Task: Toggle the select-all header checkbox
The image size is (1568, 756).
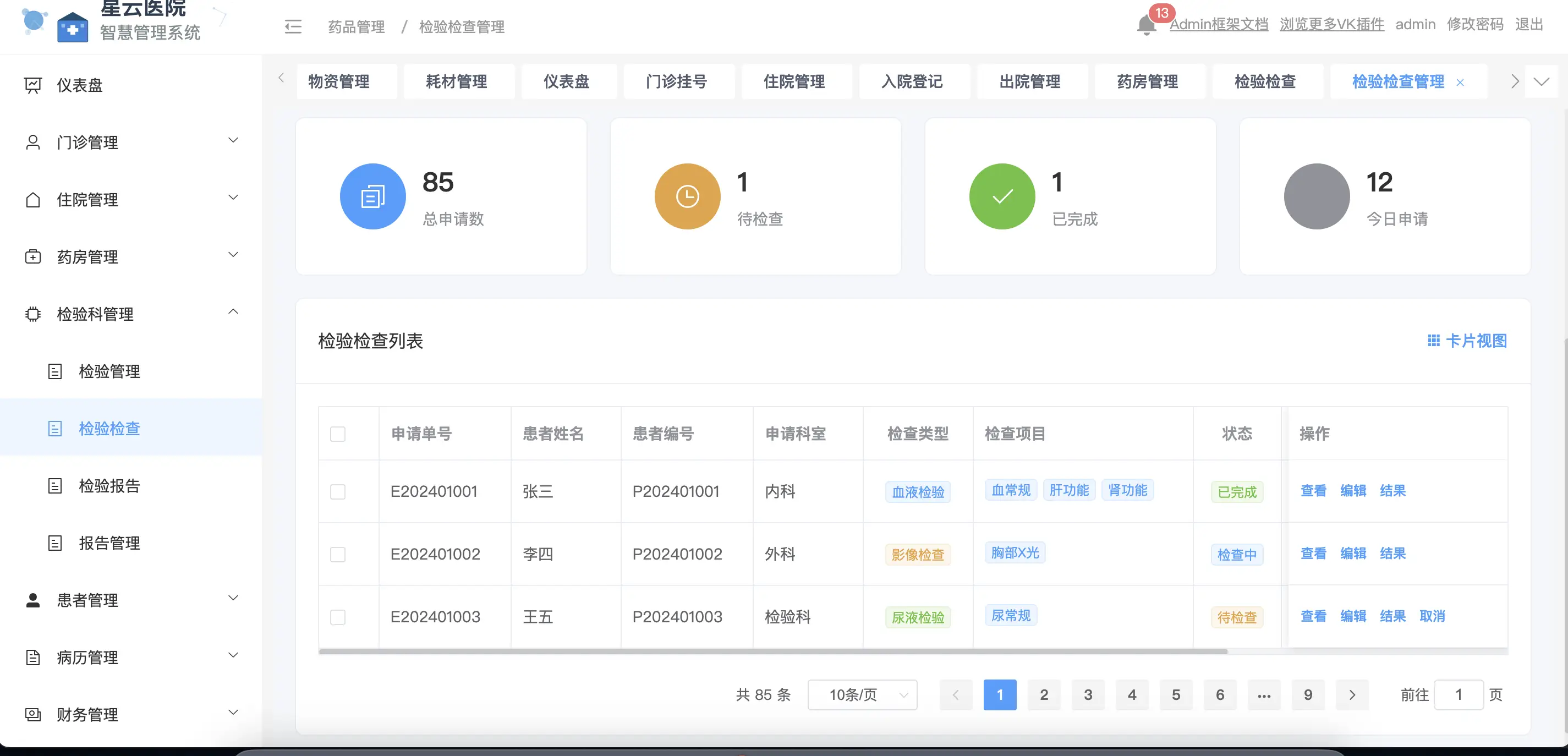Action: click(x=338, y=434)
